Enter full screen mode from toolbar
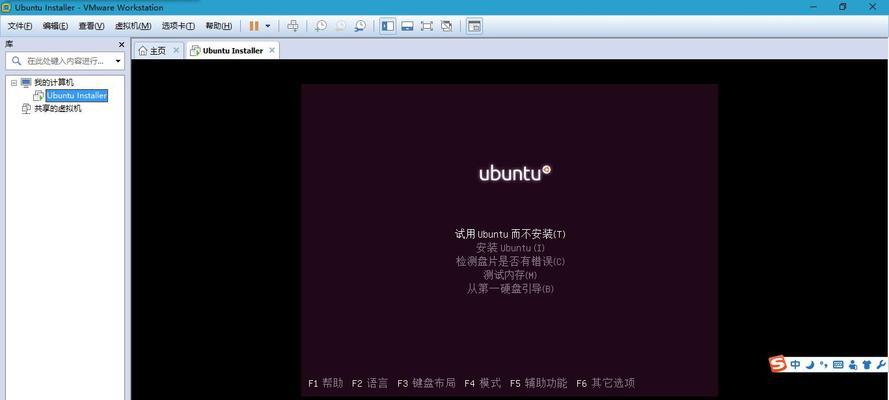 click(426, 26)
